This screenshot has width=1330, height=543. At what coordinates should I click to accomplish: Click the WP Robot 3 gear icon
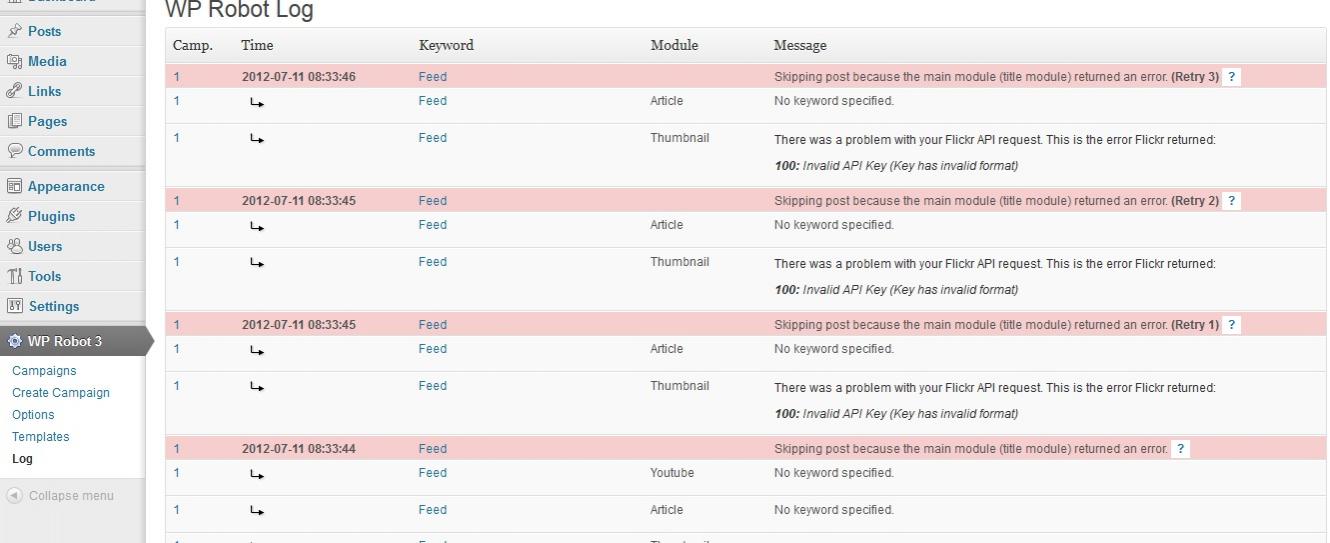14,341
